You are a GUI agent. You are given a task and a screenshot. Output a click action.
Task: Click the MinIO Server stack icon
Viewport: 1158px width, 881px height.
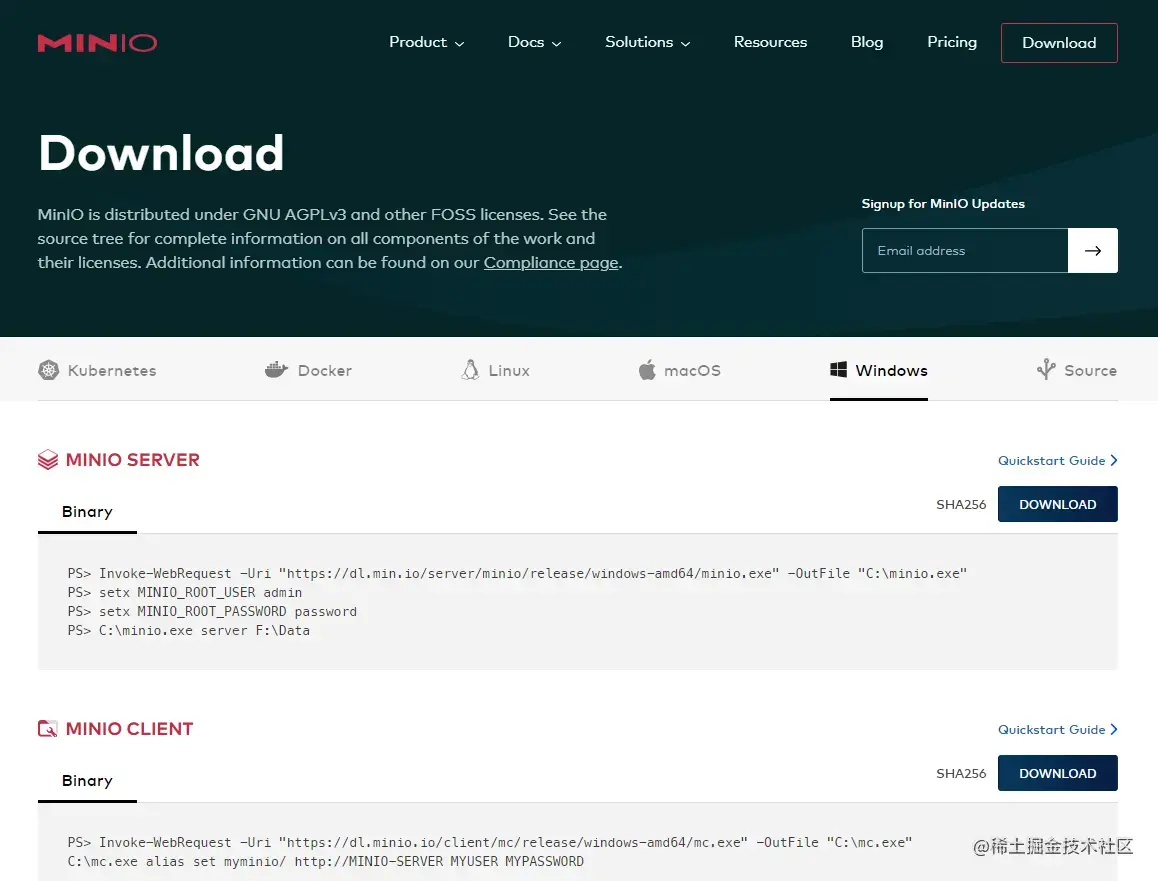48,459
